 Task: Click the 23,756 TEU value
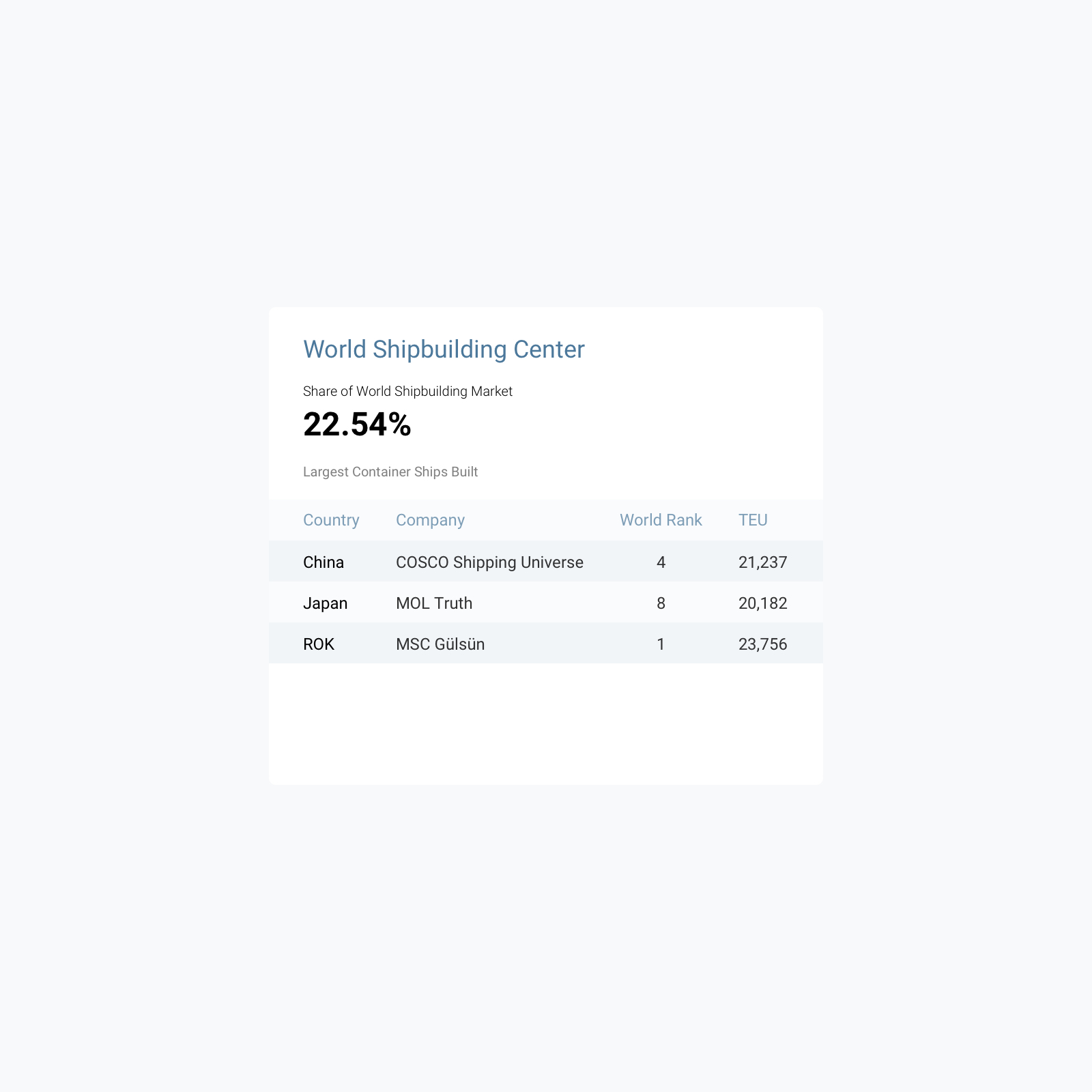coord(763,644)
